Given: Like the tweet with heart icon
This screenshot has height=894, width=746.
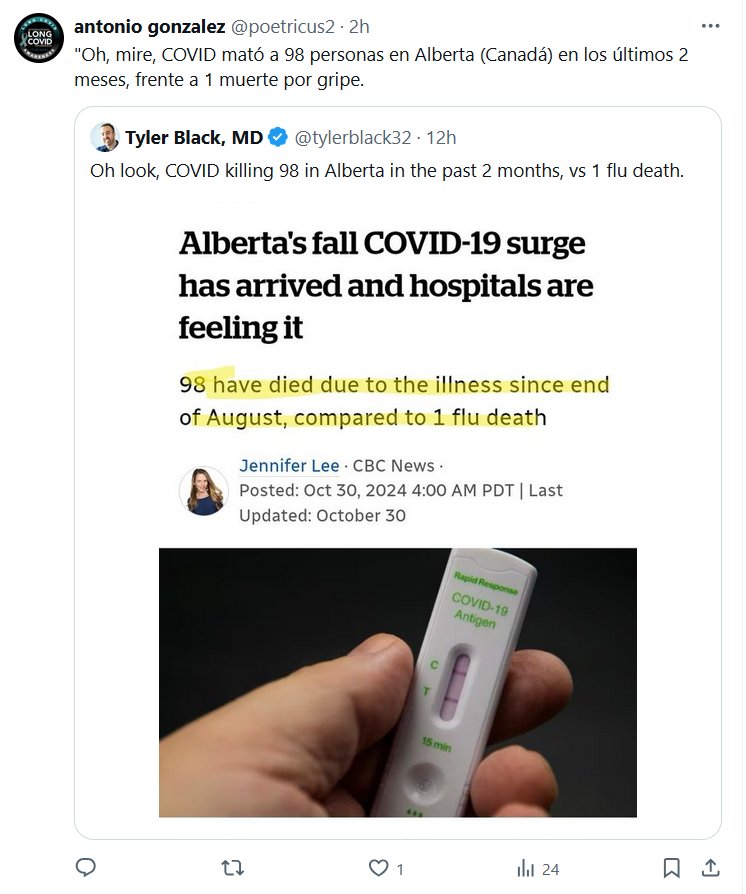Looking at the screenshot, I should [x=377, y=868].
